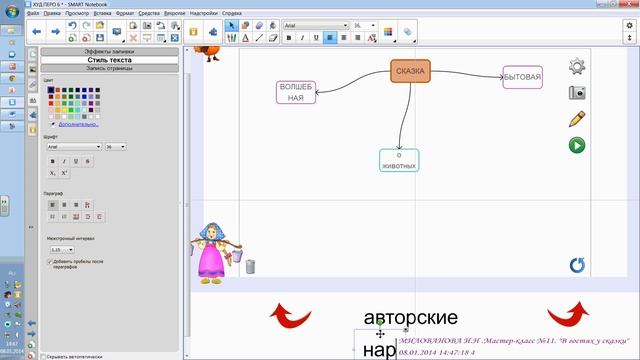Pick the orange swatch in top row
640x360 pixels.
(x=58, y=90)
